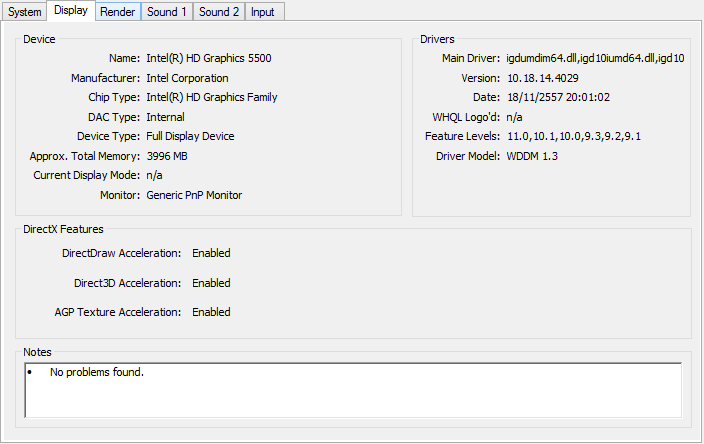Open the Sound 1 tab
The image size is (704, 444).
click(167, 12)
